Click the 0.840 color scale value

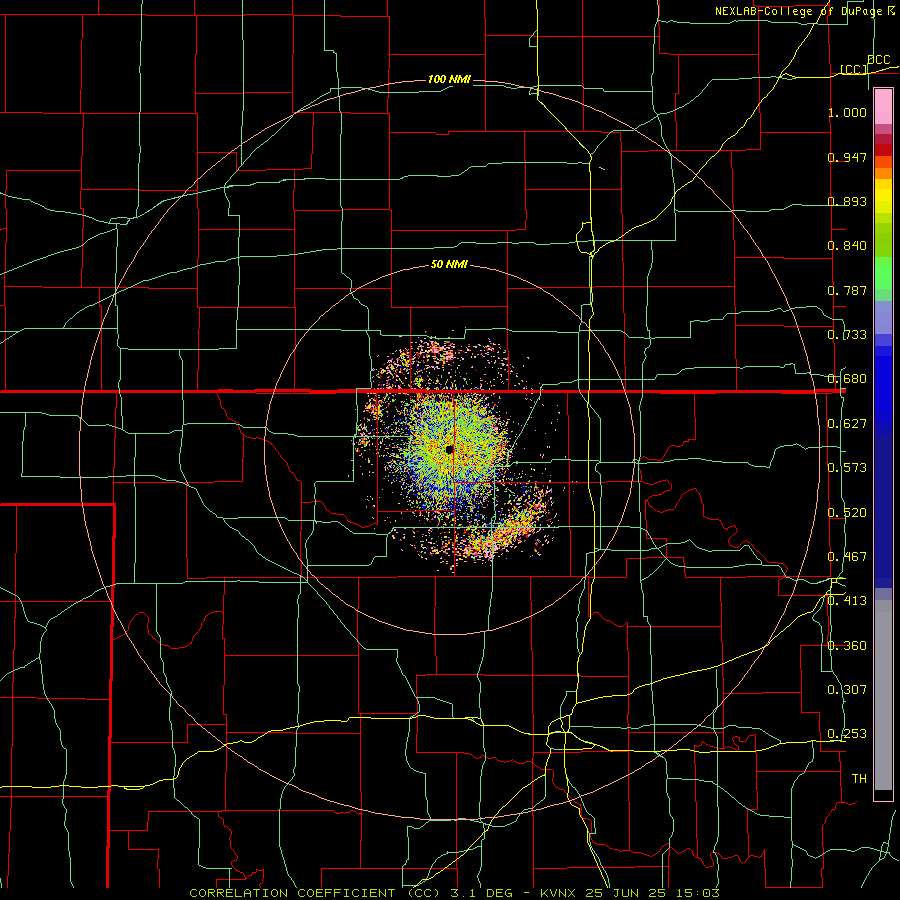click(847, 246)
